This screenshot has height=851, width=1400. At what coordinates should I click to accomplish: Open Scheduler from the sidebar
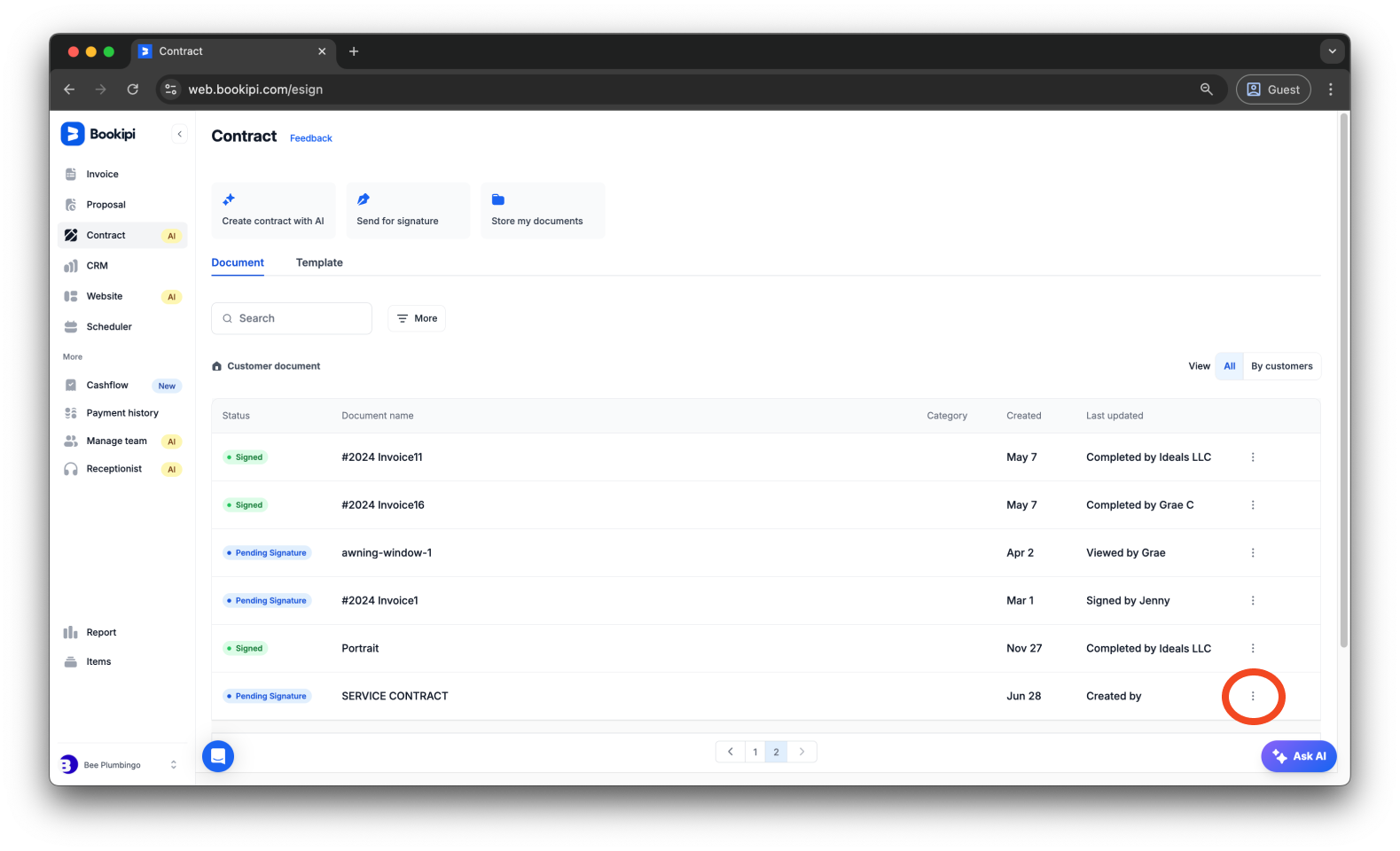(108, 327)
